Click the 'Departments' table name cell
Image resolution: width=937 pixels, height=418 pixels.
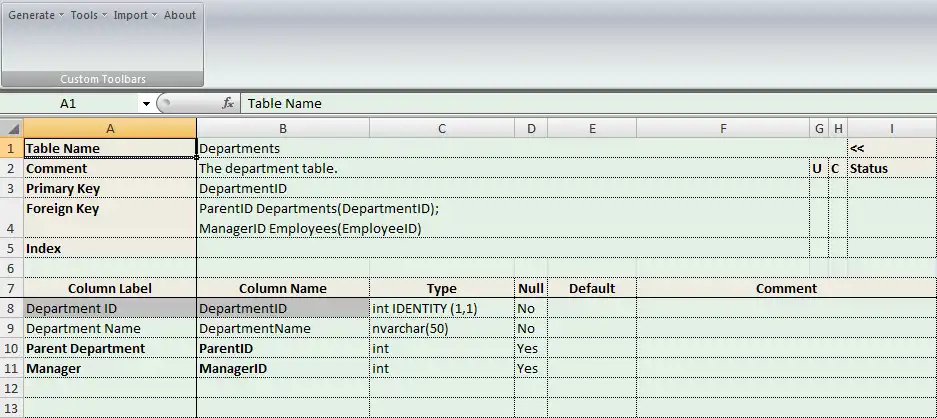522,148
